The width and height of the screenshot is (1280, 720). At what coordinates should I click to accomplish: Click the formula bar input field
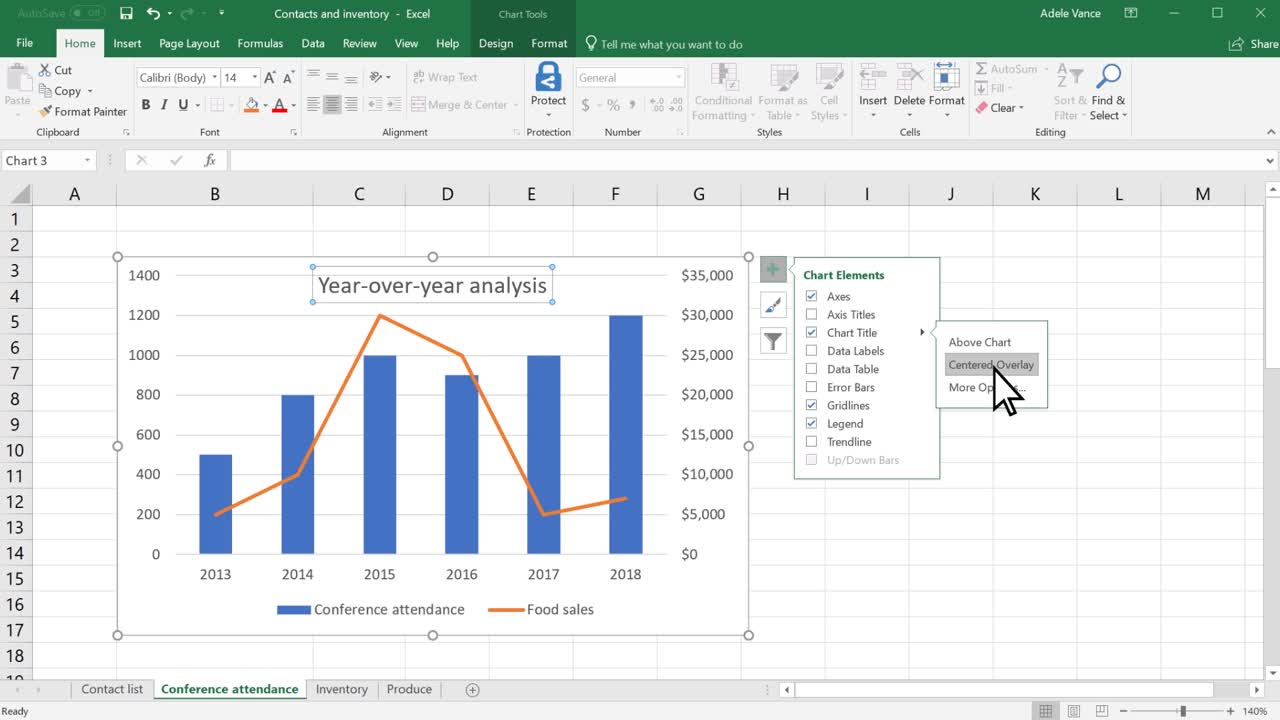[745, 160]
